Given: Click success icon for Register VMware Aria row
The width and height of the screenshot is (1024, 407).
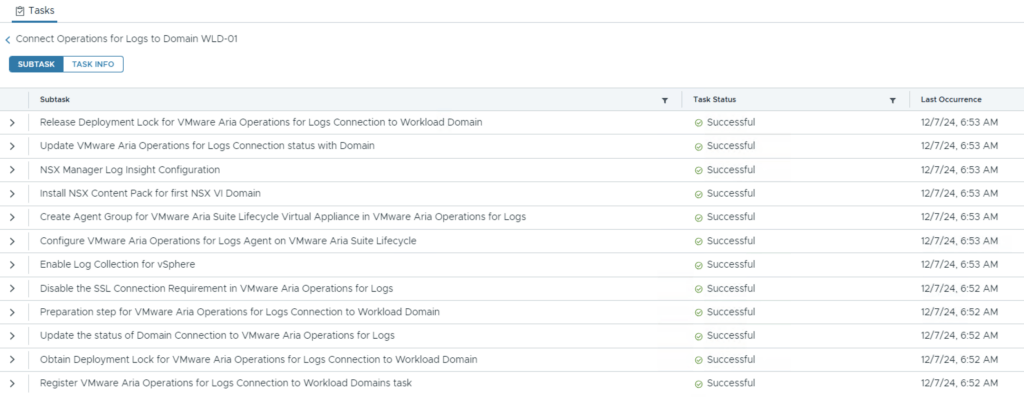Looking at the screenshot, I should click(699, 383).
